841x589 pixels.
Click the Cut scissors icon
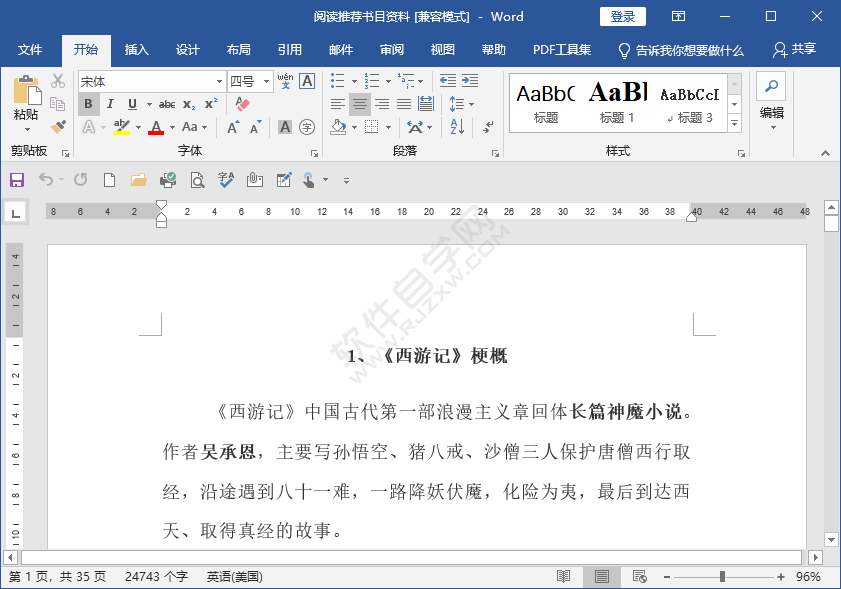tap(57, 81)
